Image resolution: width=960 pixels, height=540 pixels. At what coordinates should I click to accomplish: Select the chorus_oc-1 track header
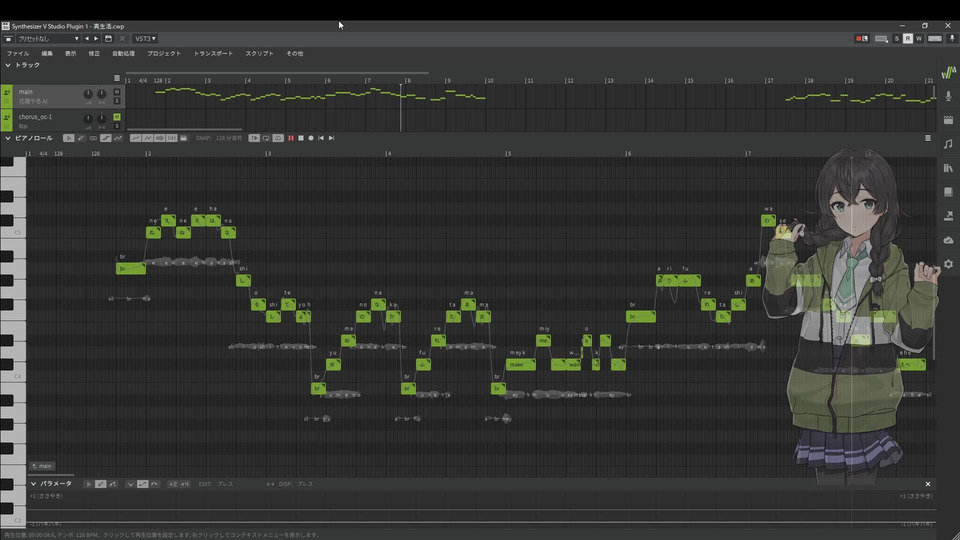[61, 120]
